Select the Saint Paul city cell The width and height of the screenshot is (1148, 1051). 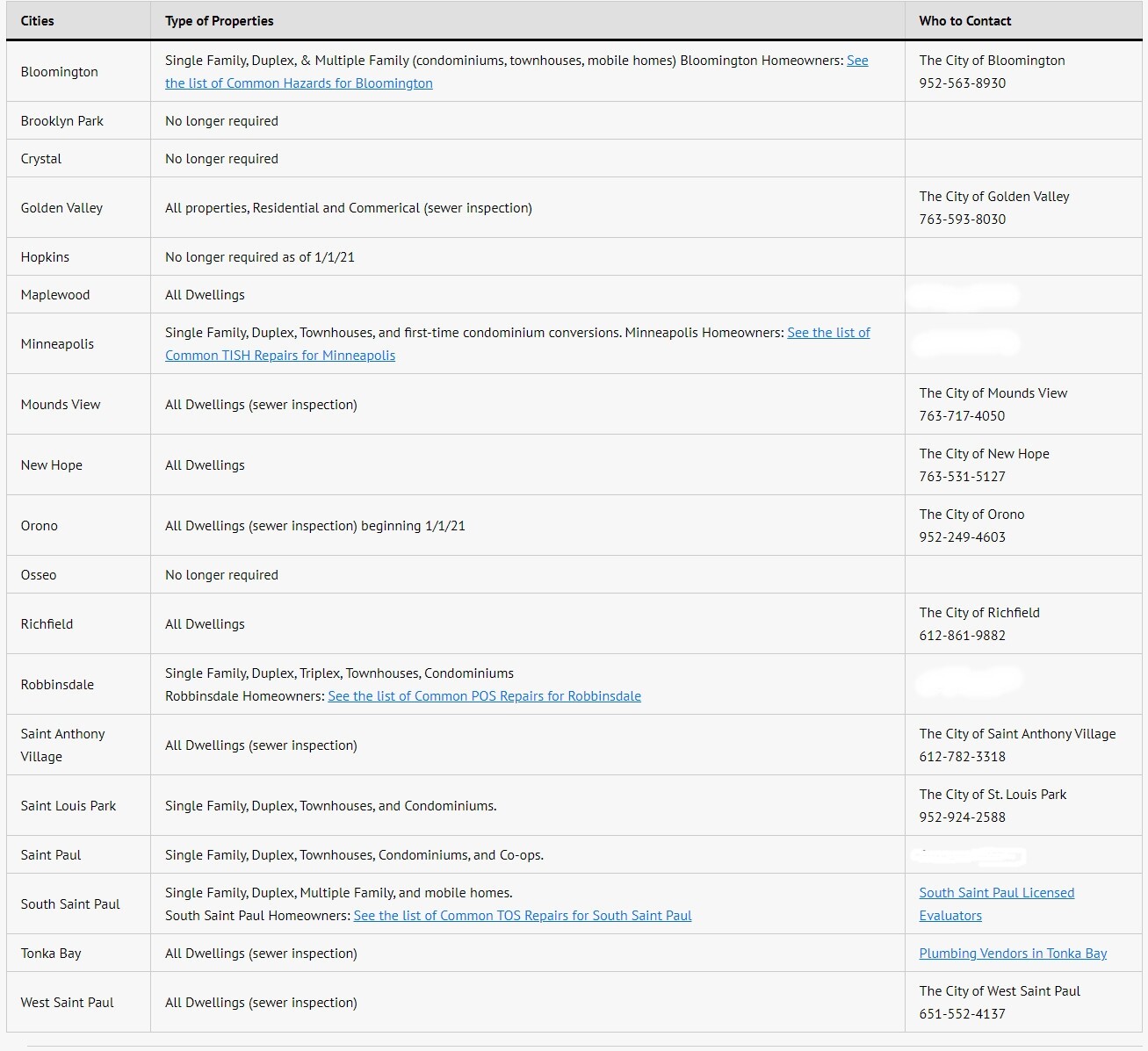click(x=78, y=855)
